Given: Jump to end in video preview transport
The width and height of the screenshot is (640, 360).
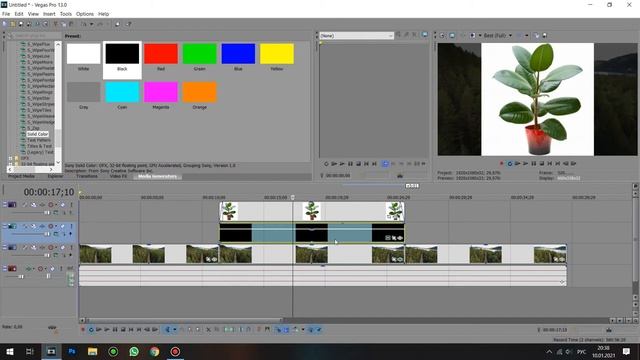Looking at the screenshot, I should click(558, 163).
